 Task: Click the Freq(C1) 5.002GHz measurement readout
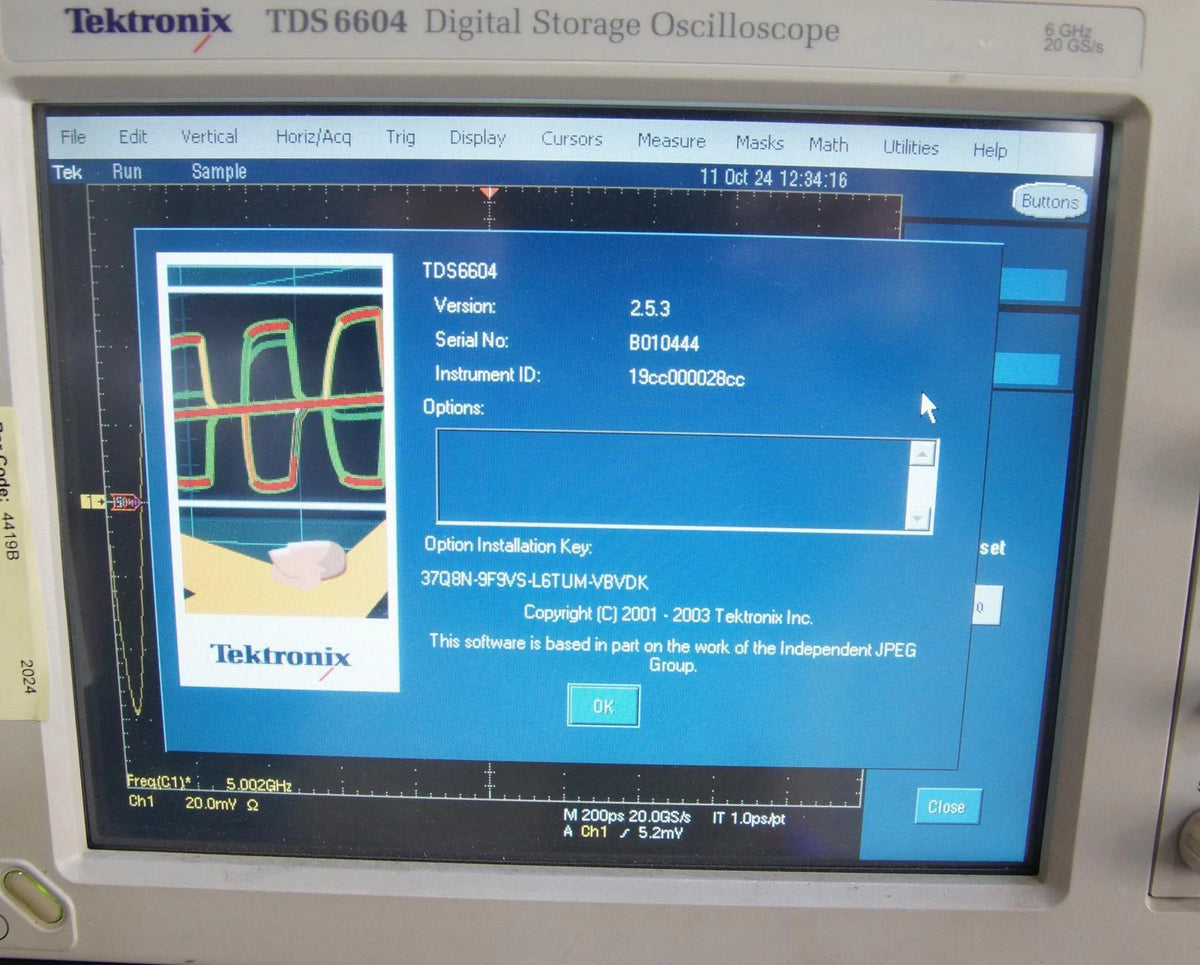209,785
